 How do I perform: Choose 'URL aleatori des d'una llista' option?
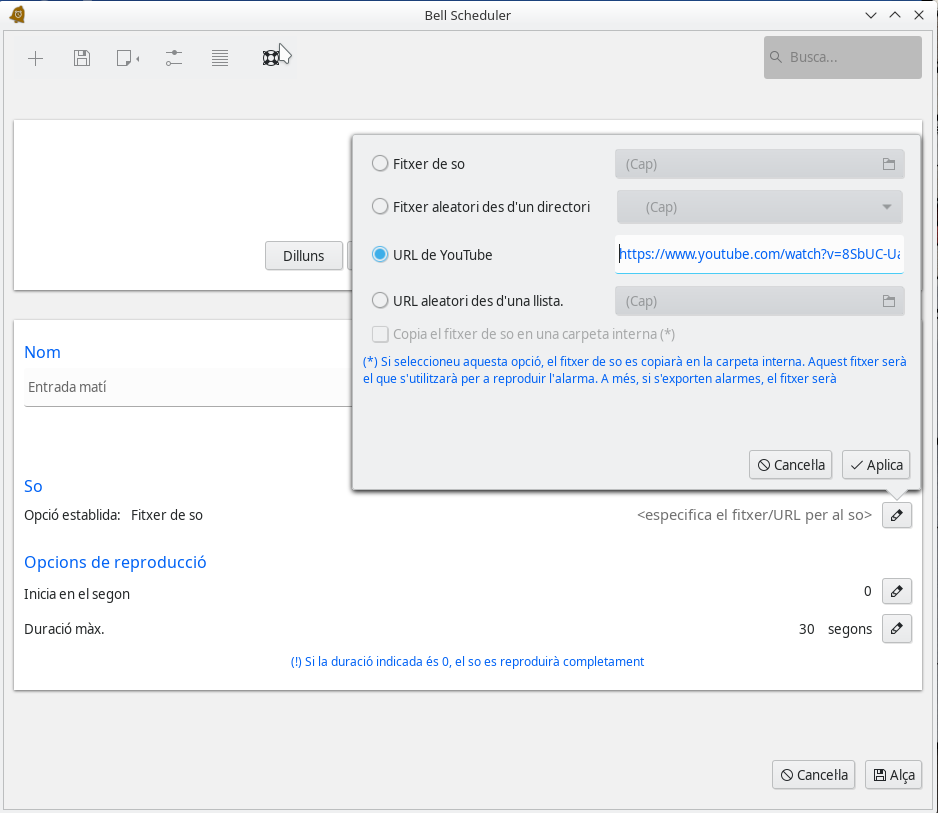click(380, 300)
